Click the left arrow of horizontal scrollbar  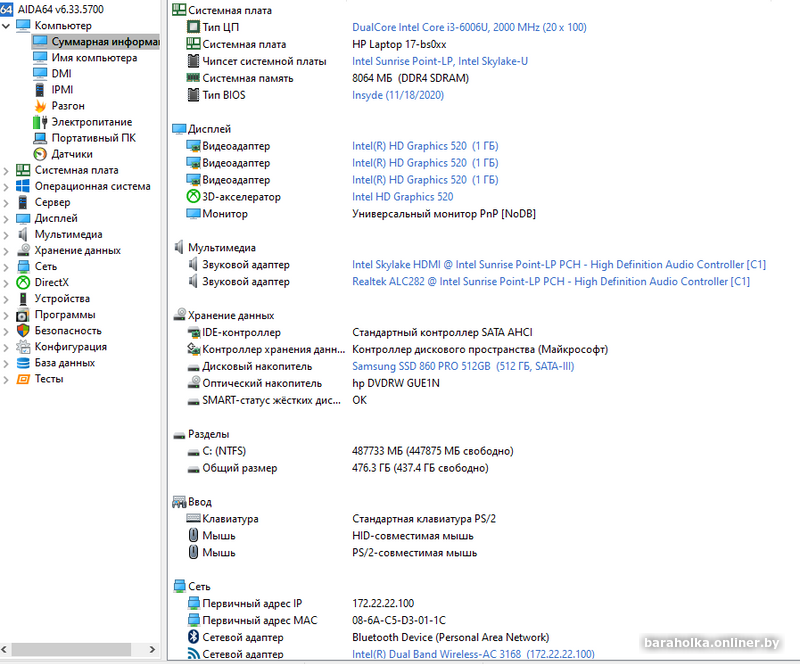point(4,650)
